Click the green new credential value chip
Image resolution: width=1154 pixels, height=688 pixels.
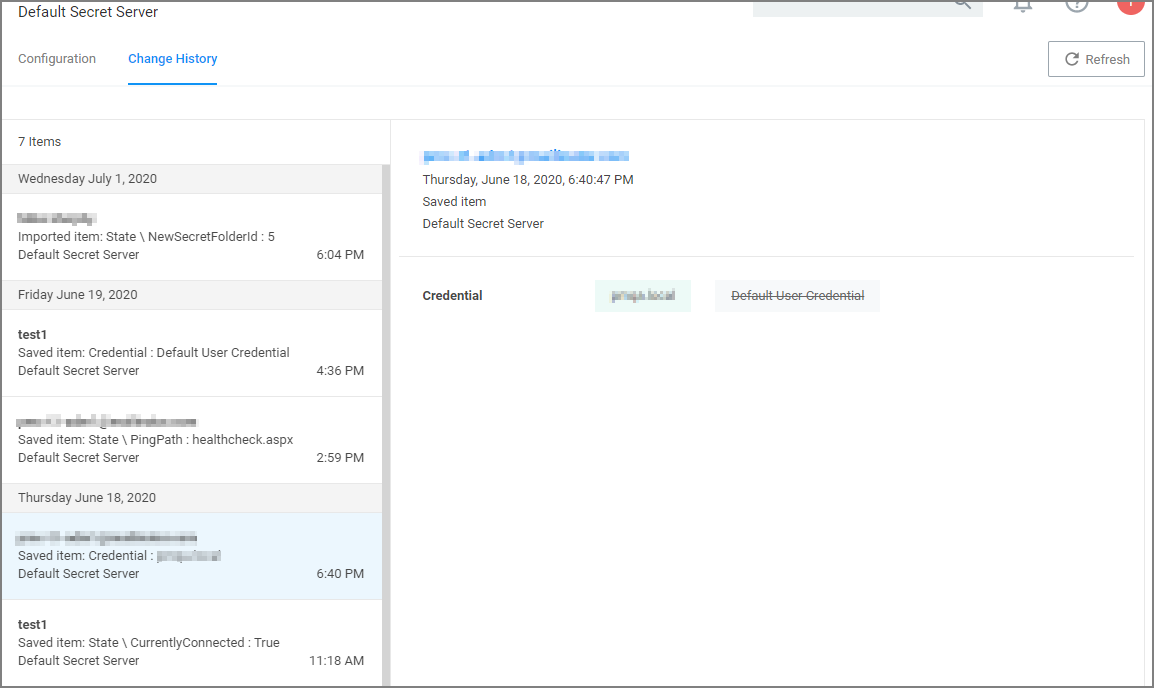(643, 296)
